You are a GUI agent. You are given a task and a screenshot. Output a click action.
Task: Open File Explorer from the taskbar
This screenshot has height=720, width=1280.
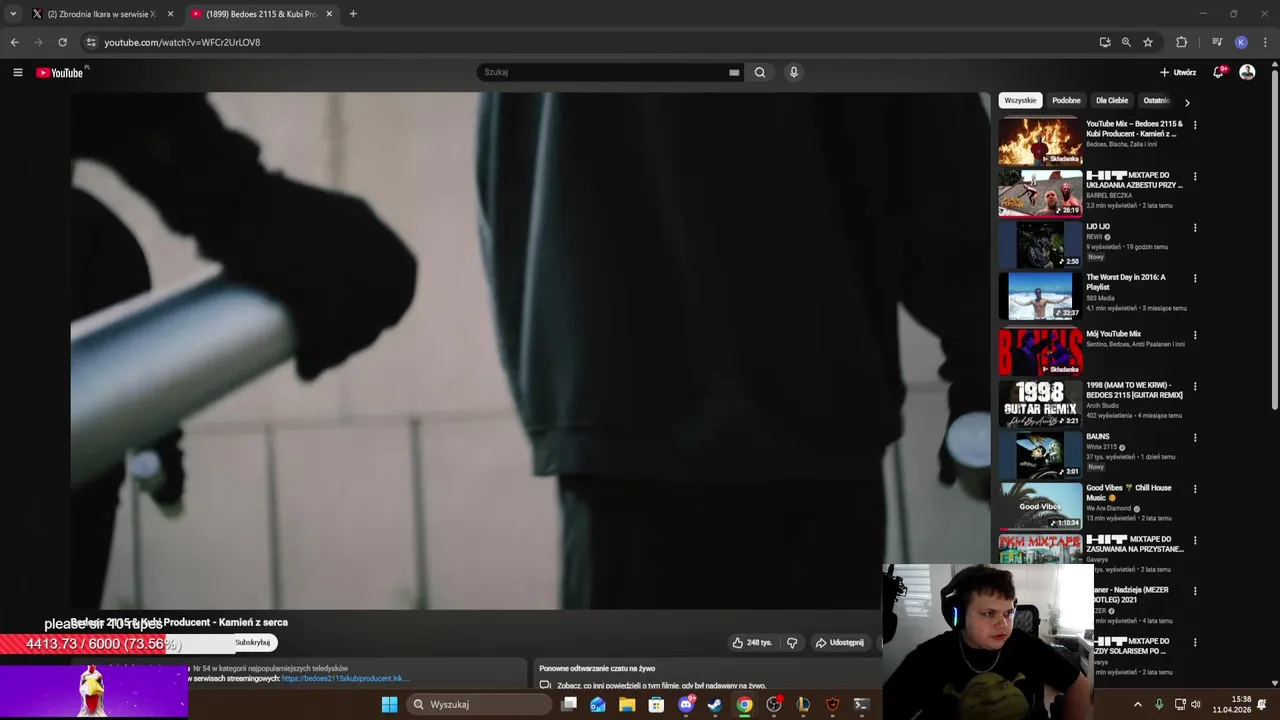(627, 704)
